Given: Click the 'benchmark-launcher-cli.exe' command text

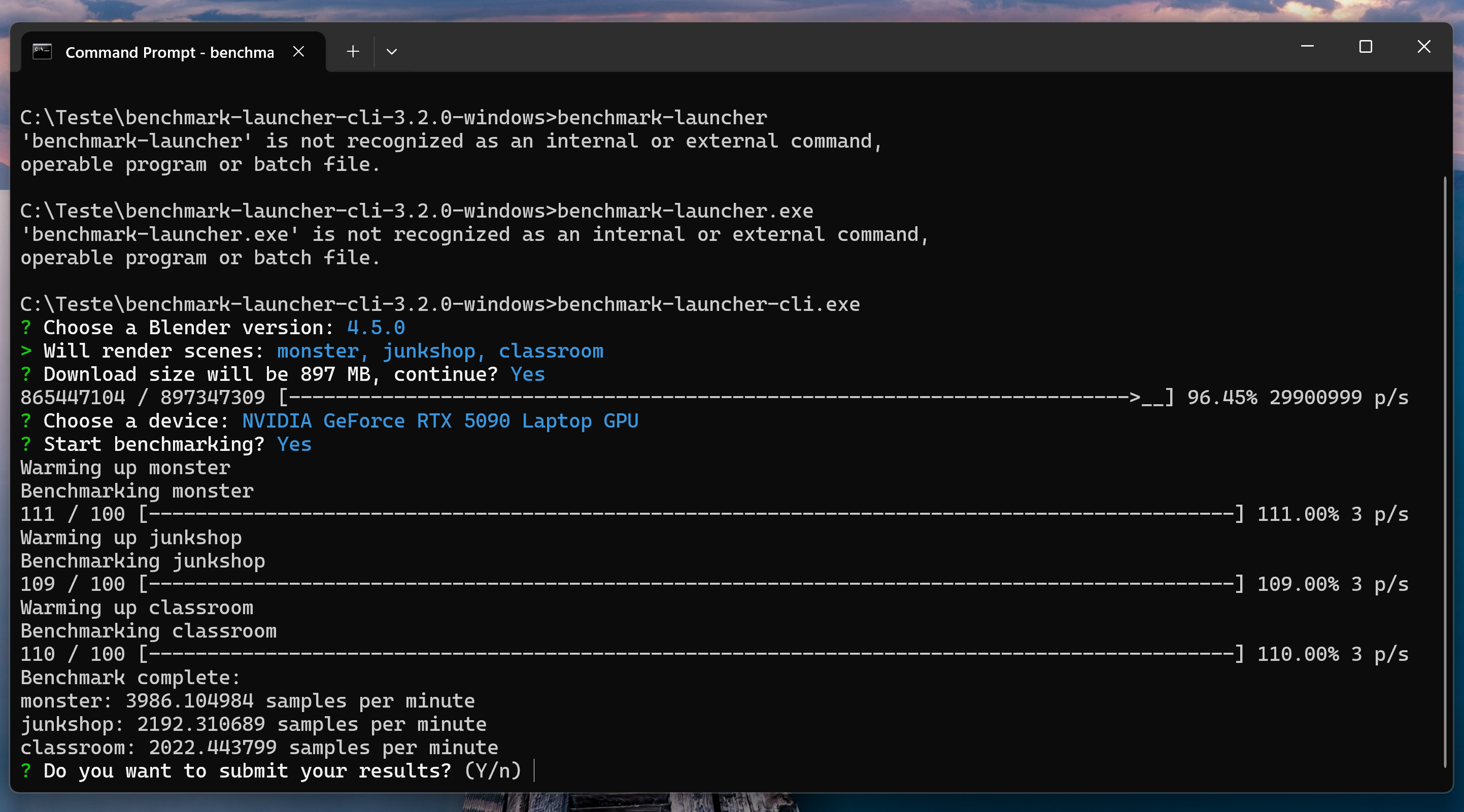Looking at the screenshot, I should (708, 304).
